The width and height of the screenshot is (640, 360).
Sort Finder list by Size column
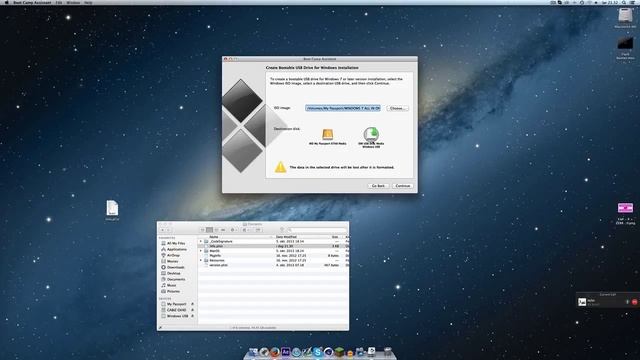[x=336, y=237]
